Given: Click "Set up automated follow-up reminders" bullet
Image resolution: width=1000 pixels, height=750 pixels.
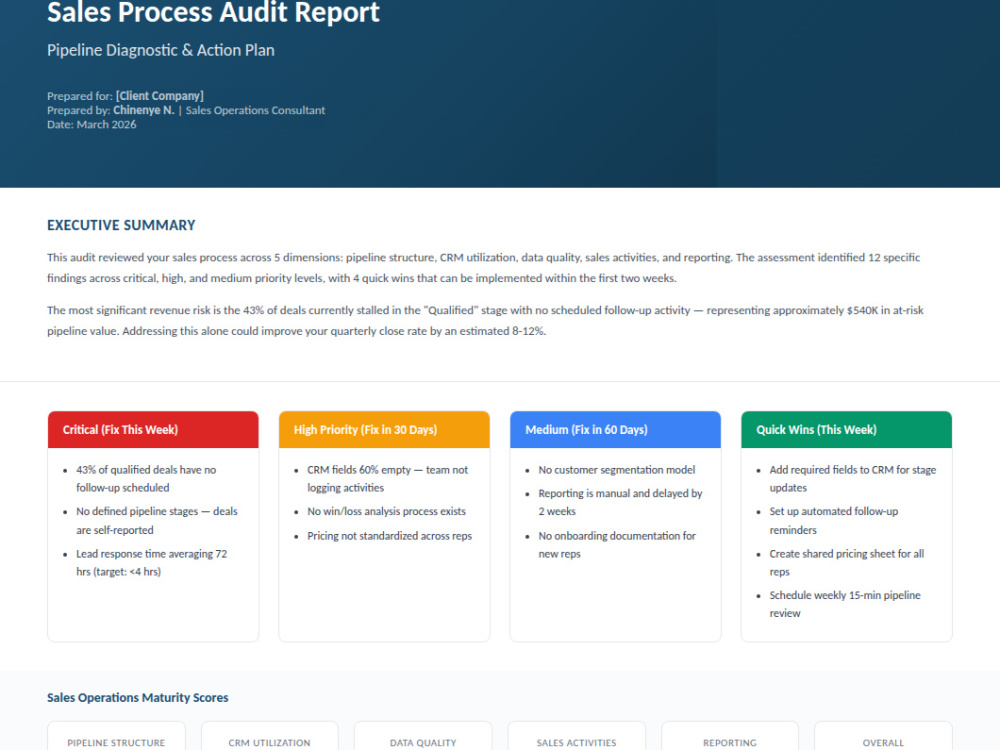Looking at the screenshot, I should click(x=834, y=521).
